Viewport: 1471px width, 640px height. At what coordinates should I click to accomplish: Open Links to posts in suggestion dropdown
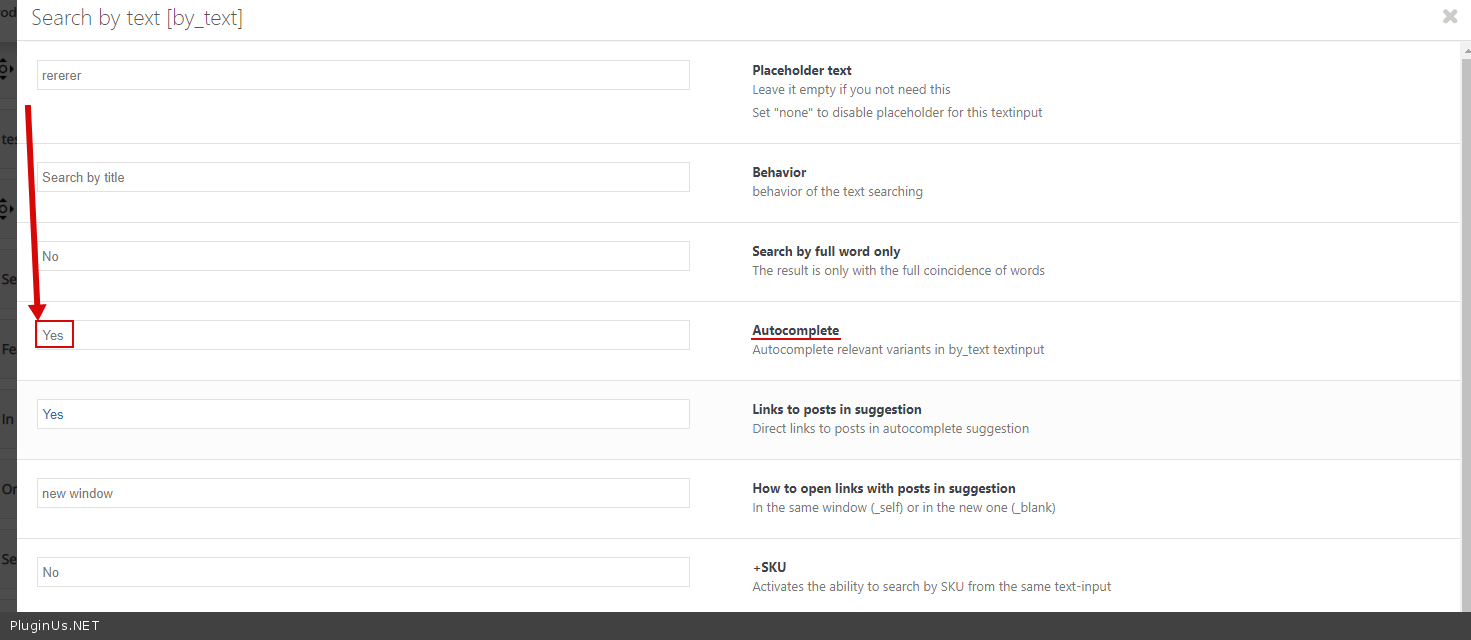pyautogui.click(x=363, y=414)
